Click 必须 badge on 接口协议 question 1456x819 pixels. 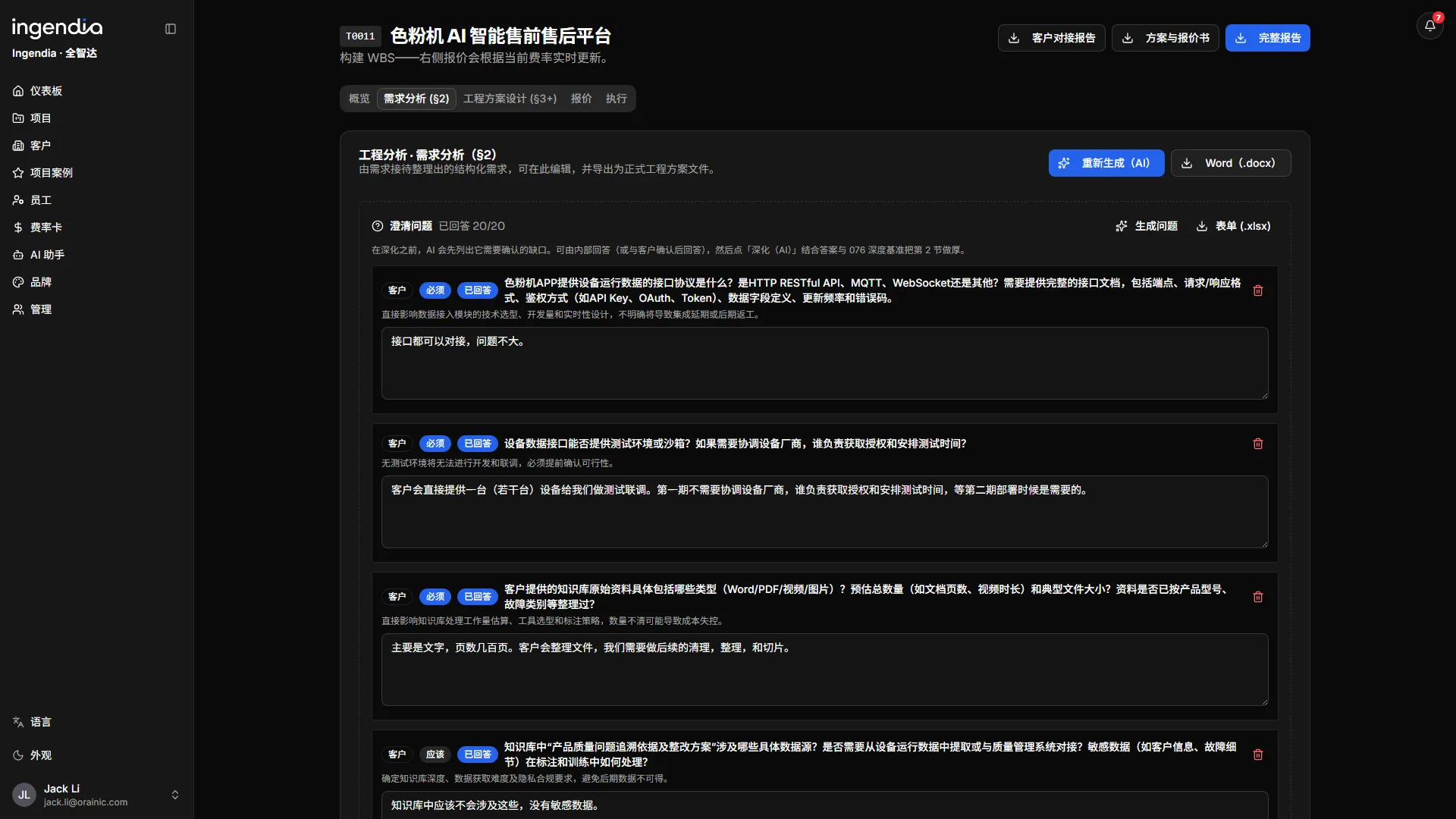tap(435, 290)
